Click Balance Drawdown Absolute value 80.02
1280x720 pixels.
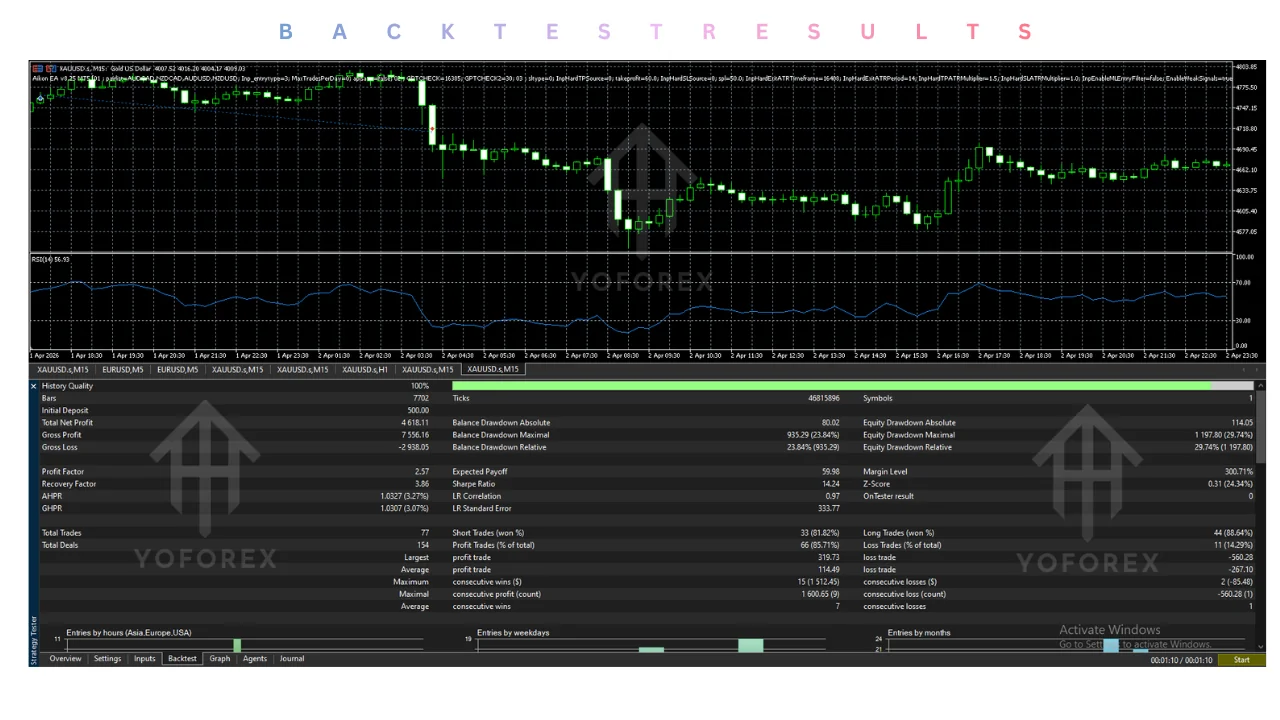tap(830, 423)
